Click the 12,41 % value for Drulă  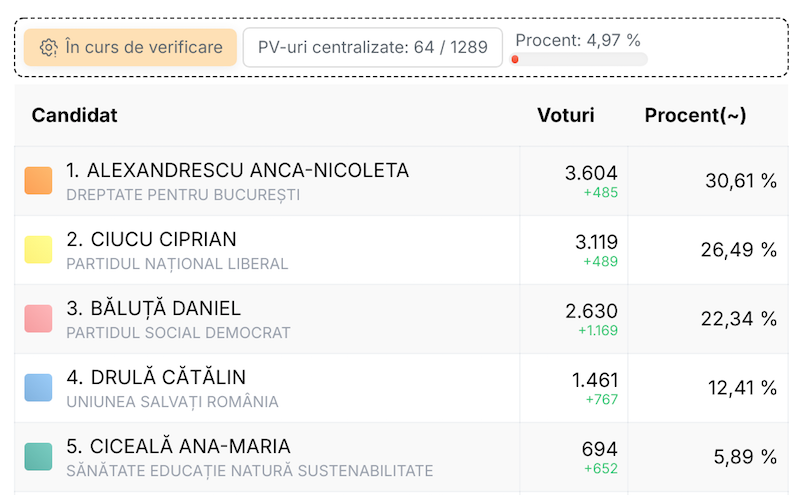tap(742, 388)
